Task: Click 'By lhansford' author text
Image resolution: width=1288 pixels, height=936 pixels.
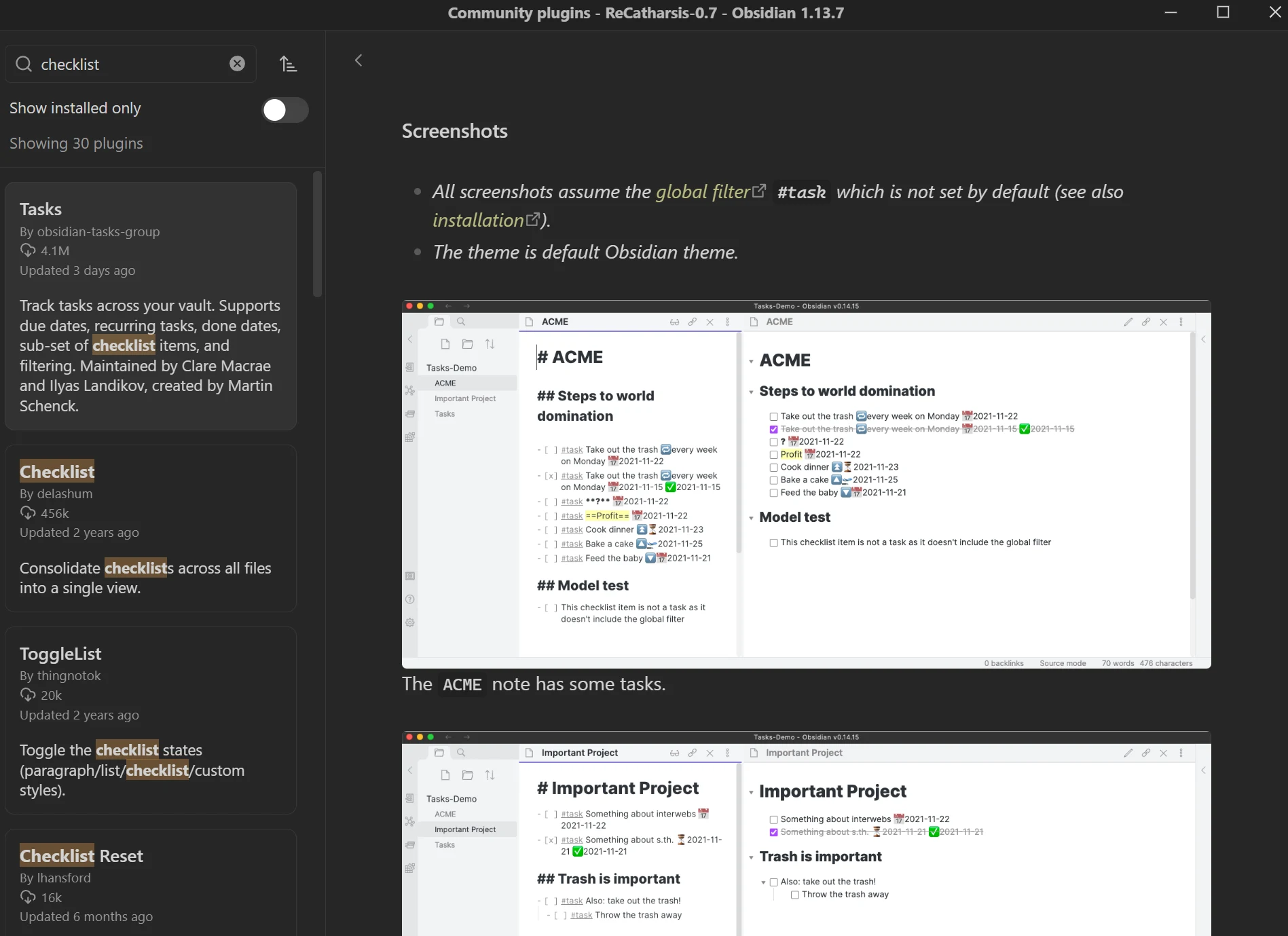Action: coord(55,878)
